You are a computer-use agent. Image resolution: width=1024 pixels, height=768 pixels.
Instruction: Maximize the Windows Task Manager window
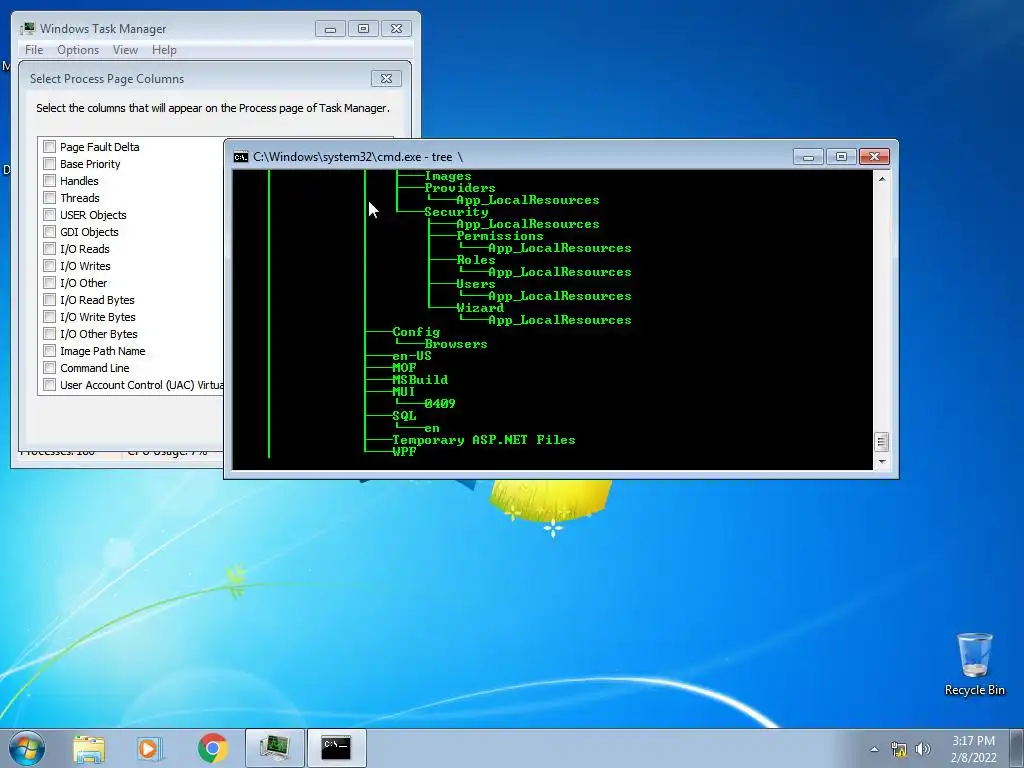(363, 29)
